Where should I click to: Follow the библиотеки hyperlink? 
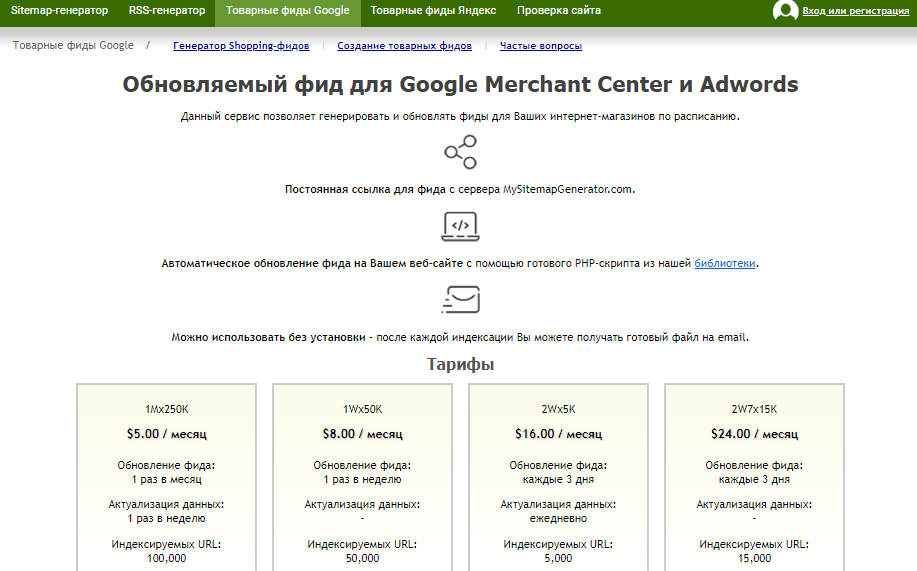coord(725,264)
